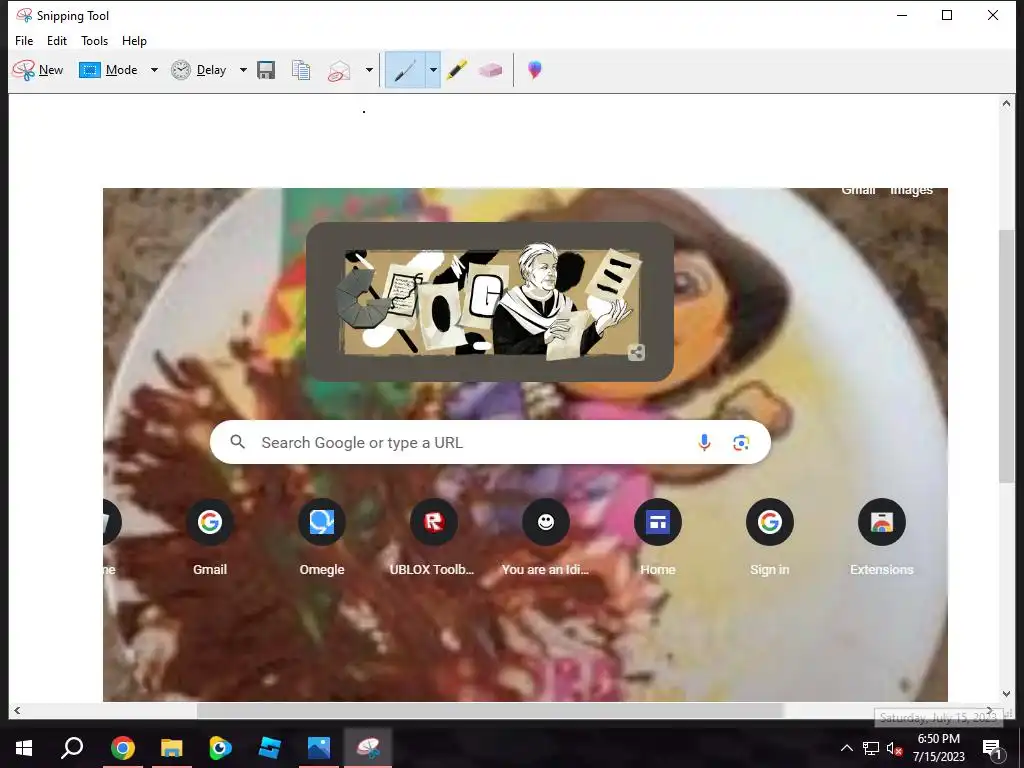The height and width of the screenshot is (768, 1024).
Task: Expand the Mode dropdown arrow
Action: point(154,70)
